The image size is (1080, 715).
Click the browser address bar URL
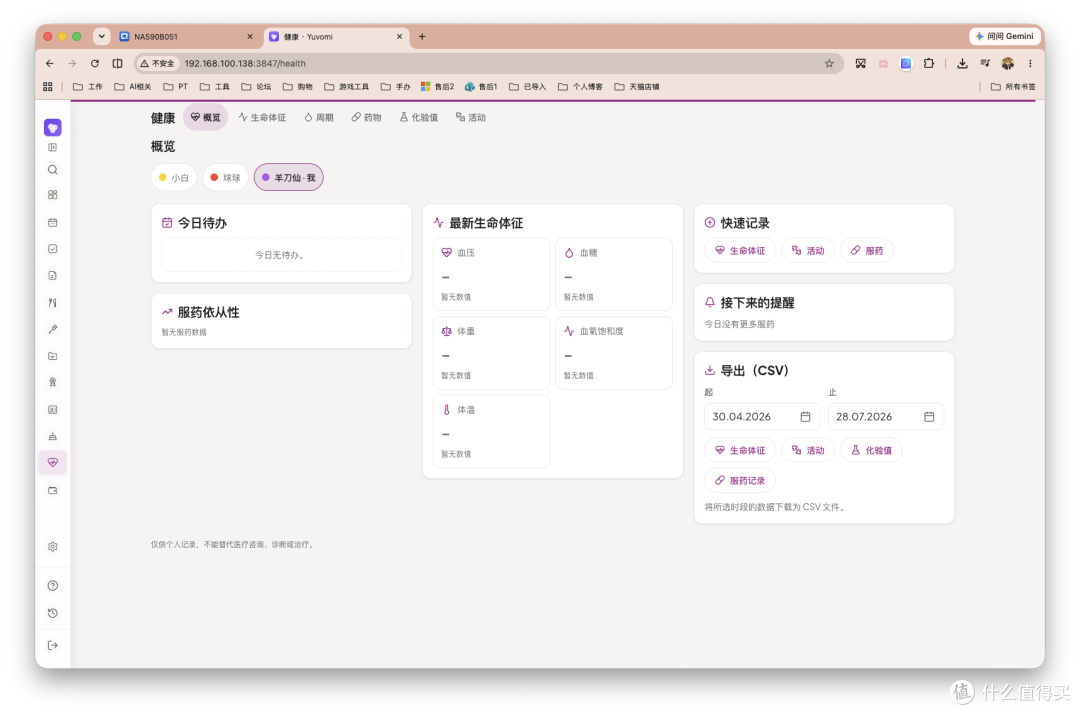click(x=245, y=63)
